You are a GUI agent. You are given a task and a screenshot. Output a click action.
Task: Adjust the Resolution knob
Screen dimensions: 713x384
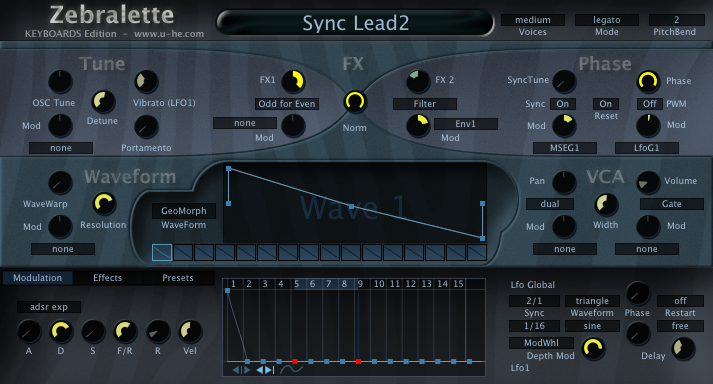(x=104, y=204)
